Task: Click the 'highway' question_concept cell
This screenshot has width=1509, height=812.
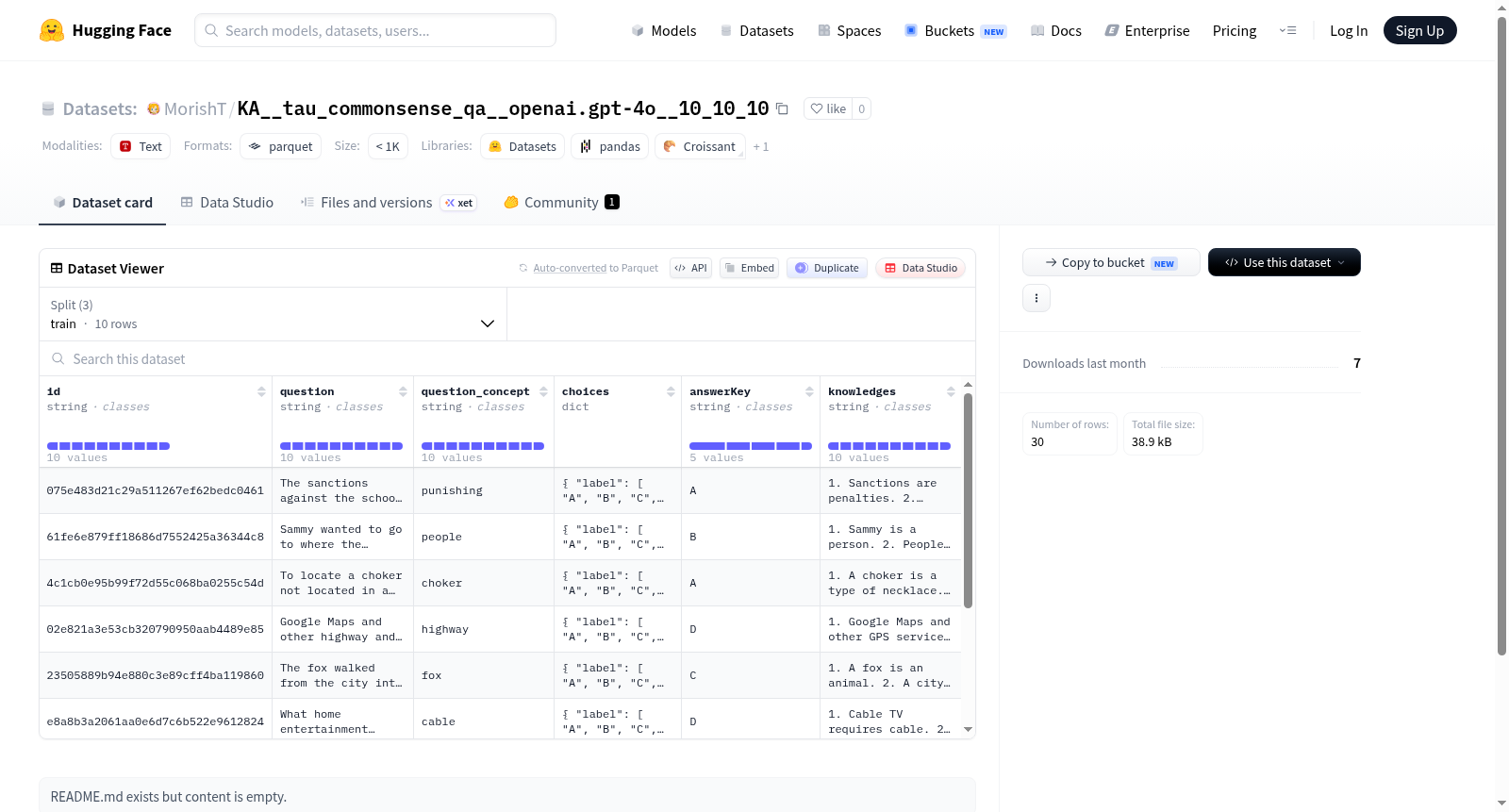Action: pyautogui.click(x=484, y=629)
